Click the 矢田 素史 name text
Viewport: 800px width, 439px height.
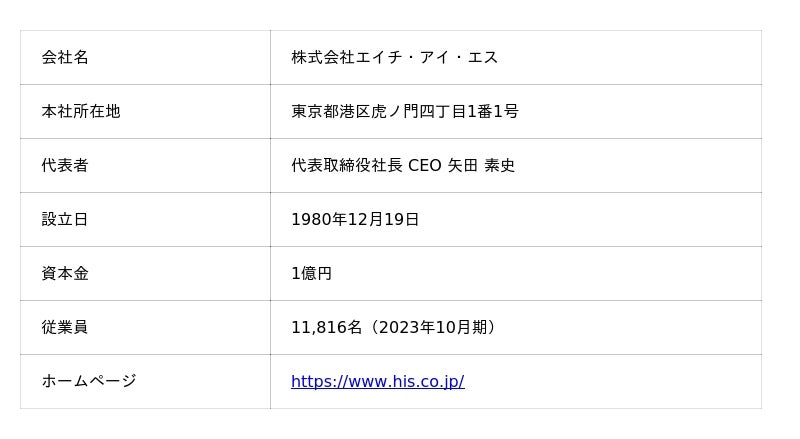click(x=481, y=165)
